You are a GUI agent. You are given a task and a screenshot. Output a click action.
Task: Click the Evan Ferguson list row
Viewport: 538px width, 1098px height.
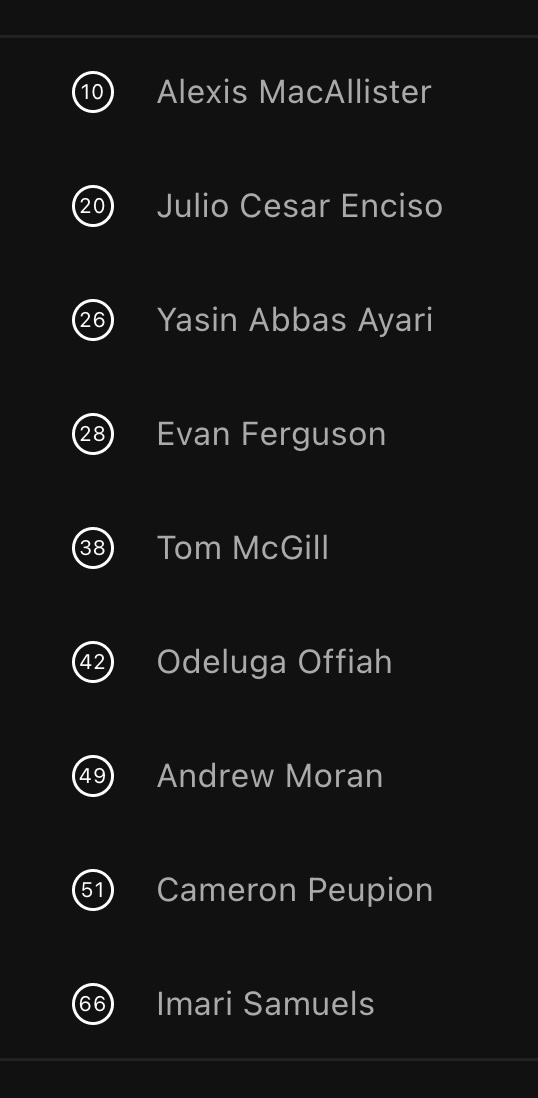[x=269, y=434]
